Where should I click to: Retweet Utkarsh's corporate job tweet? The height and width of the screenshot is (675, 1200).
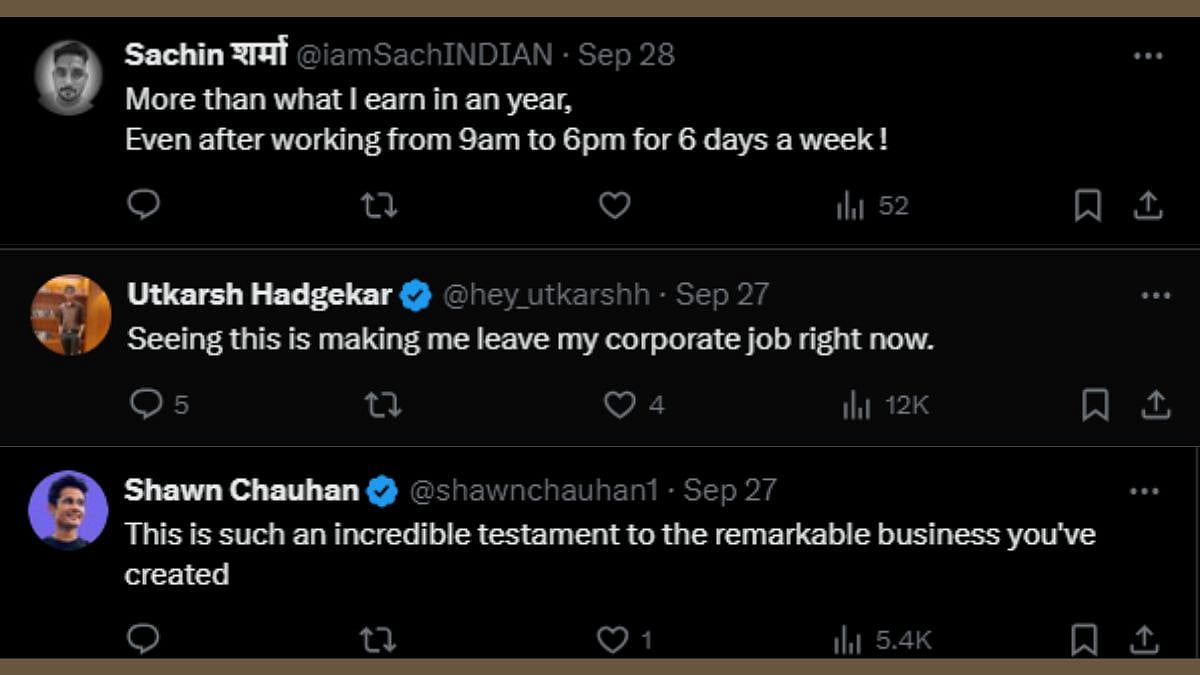(x=384, y=404)
